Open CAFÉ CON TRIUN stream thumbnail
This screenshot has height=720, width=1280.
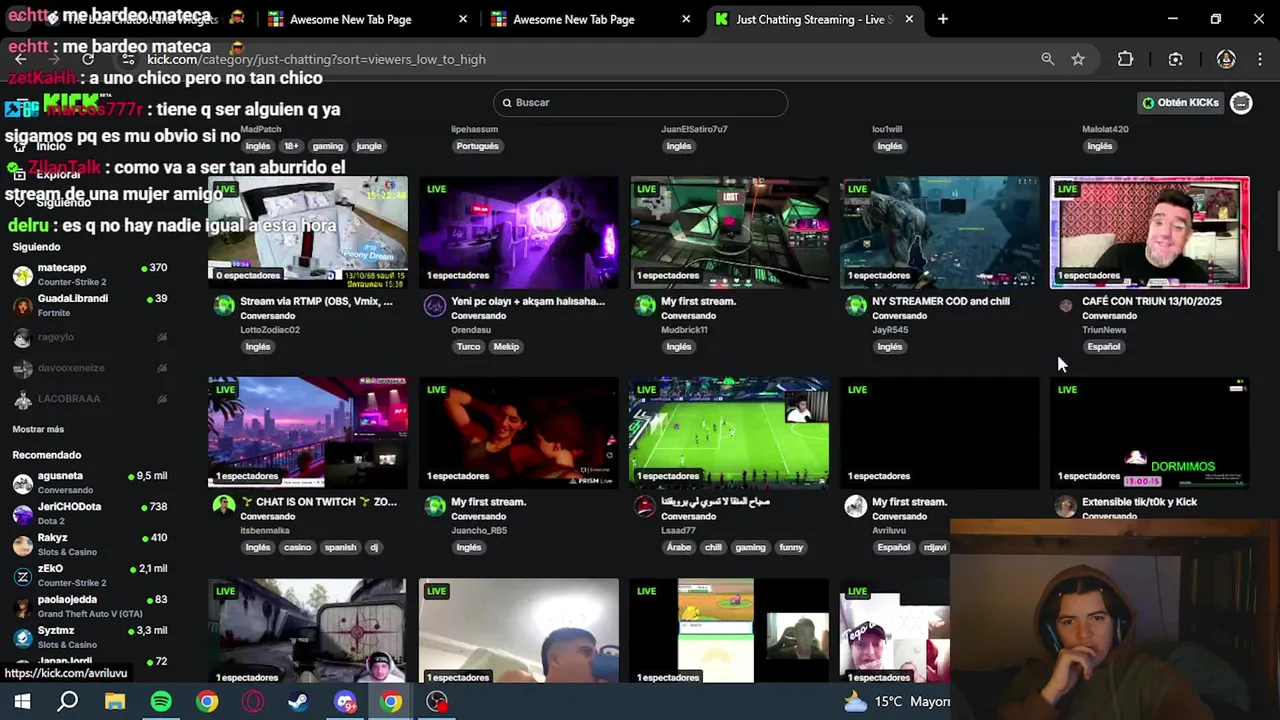(x=1150, y=233)
